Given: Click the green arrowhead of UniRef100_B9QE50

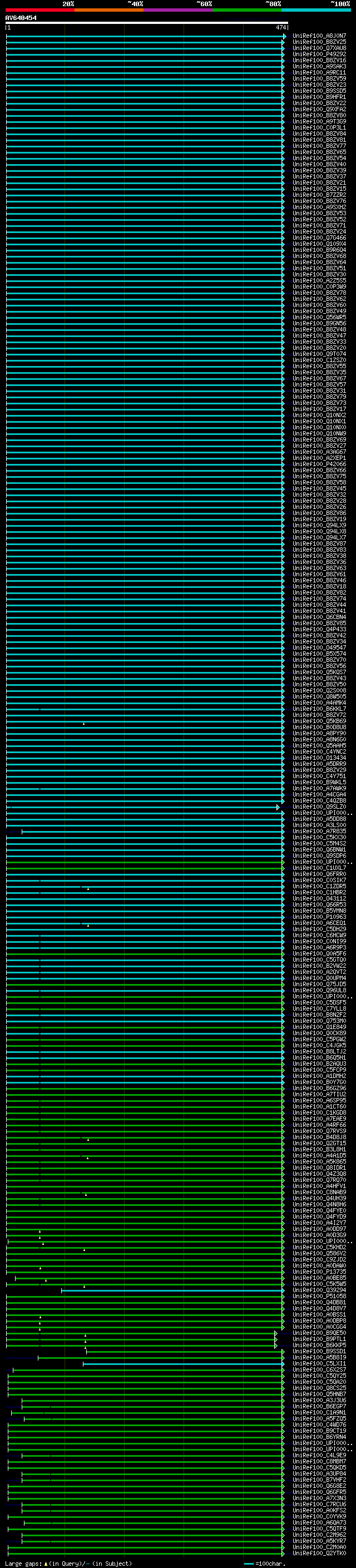Looking at the screenshot, I should (276, 1333).
